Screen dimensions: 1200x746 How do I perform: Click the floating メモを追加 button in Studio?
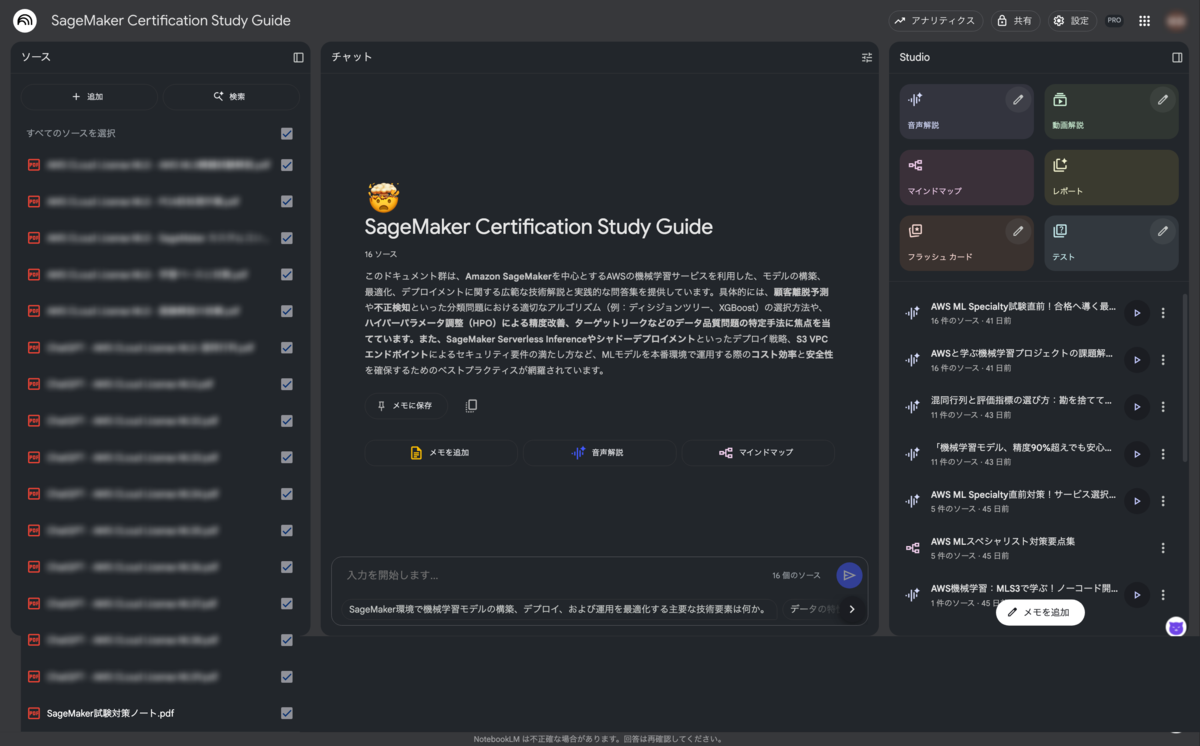(1040, 612)
